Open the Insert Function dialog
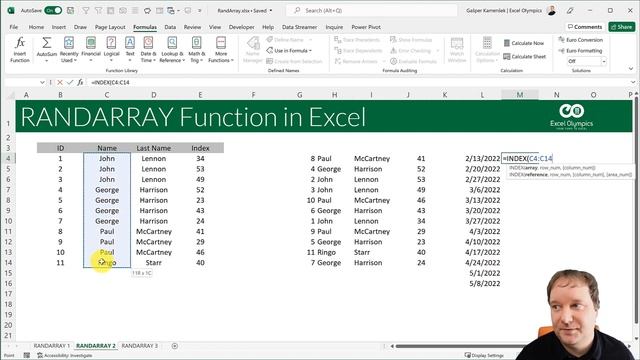The height and width of the screenshot is (360, 640). point(20,49)
